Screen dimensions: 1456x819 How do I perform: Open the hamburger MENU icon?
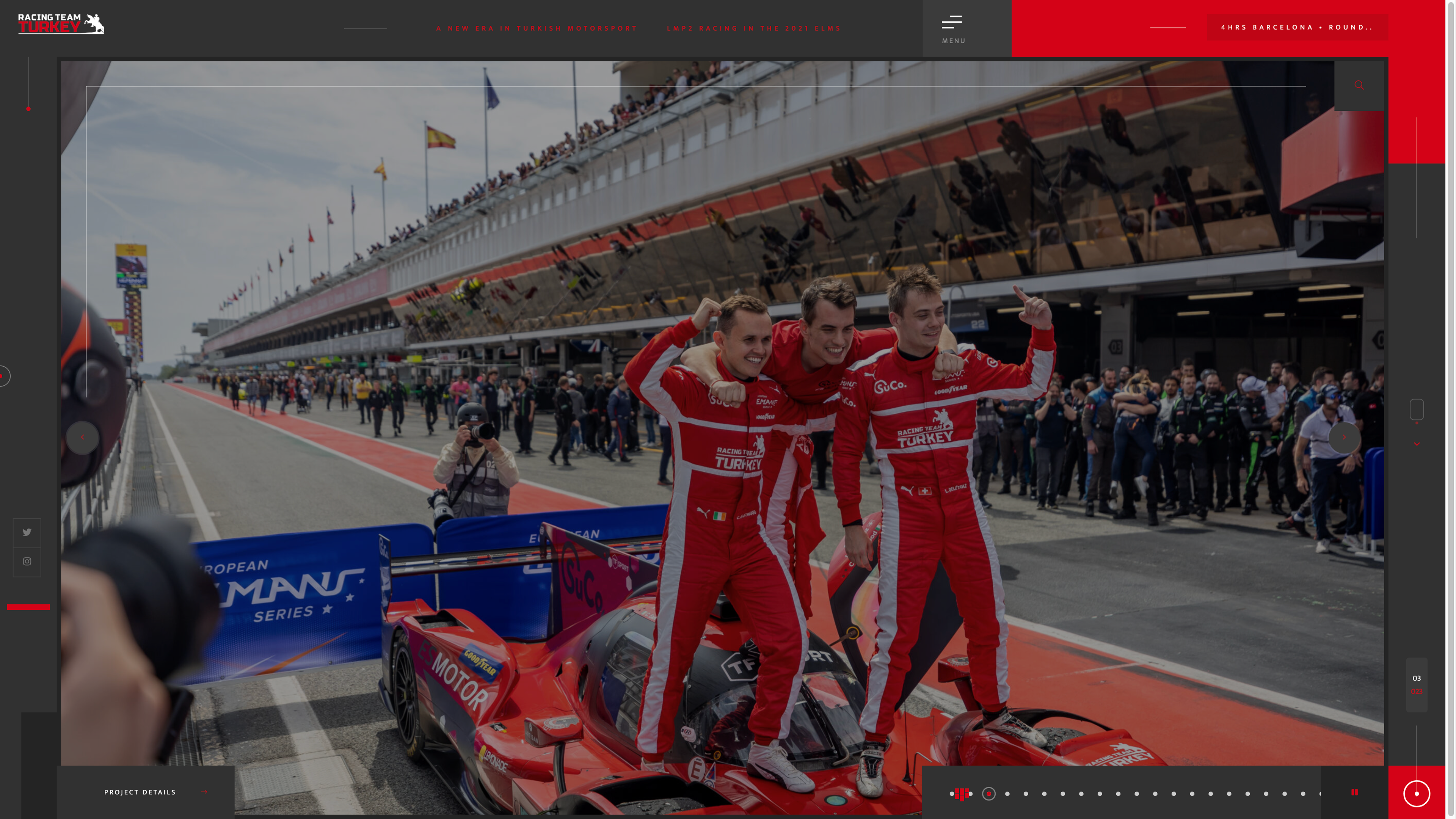(952, 22)
